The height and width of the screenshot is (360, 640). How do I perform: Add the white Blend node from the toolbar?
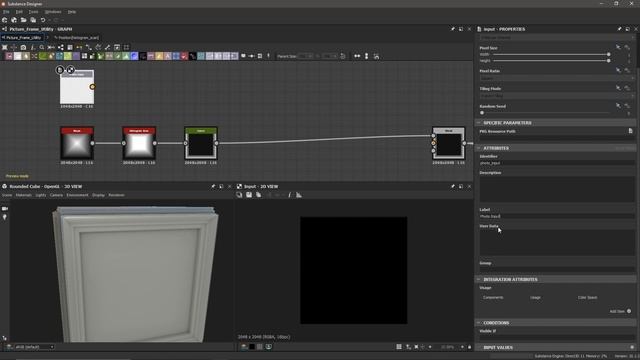[x=18, y=56]
